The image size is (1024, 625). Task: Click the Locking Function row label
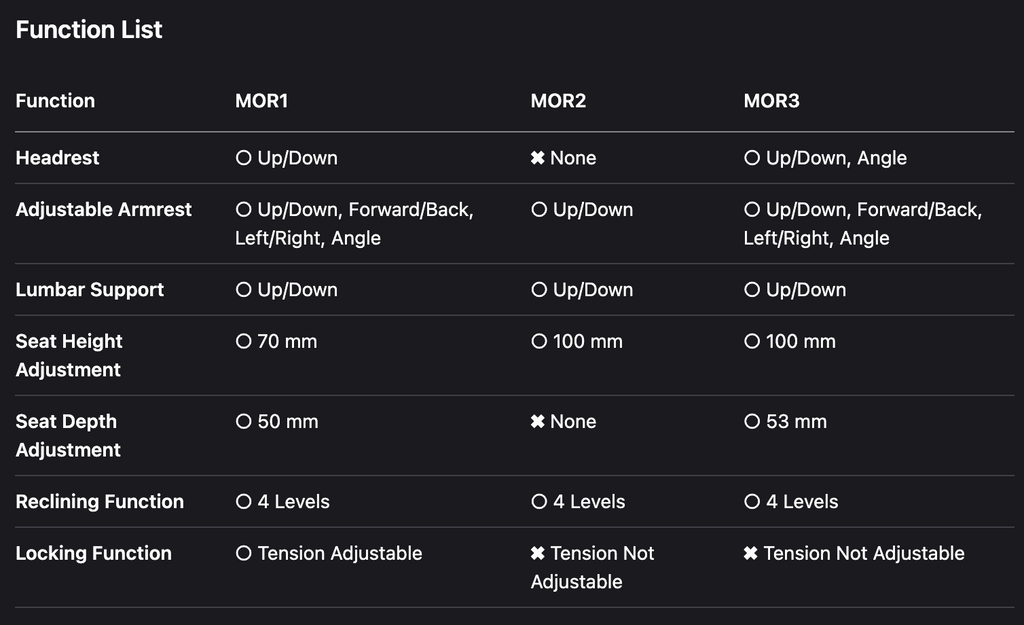(x=93, y=554)
